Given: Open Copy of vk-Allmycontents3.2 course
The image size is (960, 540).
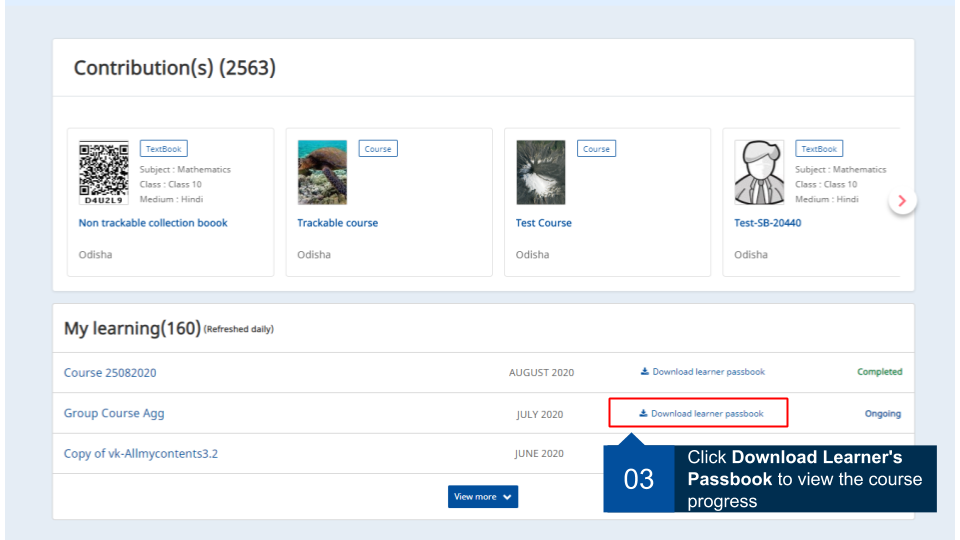Looking at the screenshot, I should click(x=141, y=454).
